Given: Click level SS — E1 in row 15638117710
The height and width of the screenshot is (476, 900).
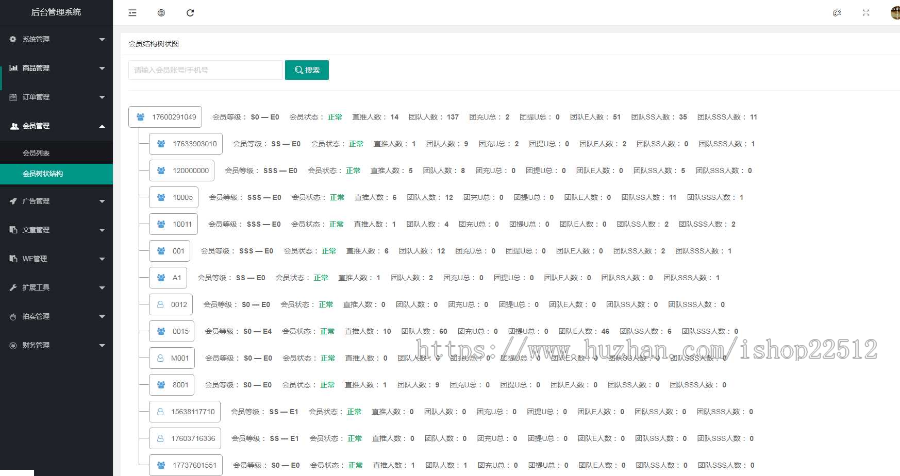Looking at the screenshot, I should 284,412.
